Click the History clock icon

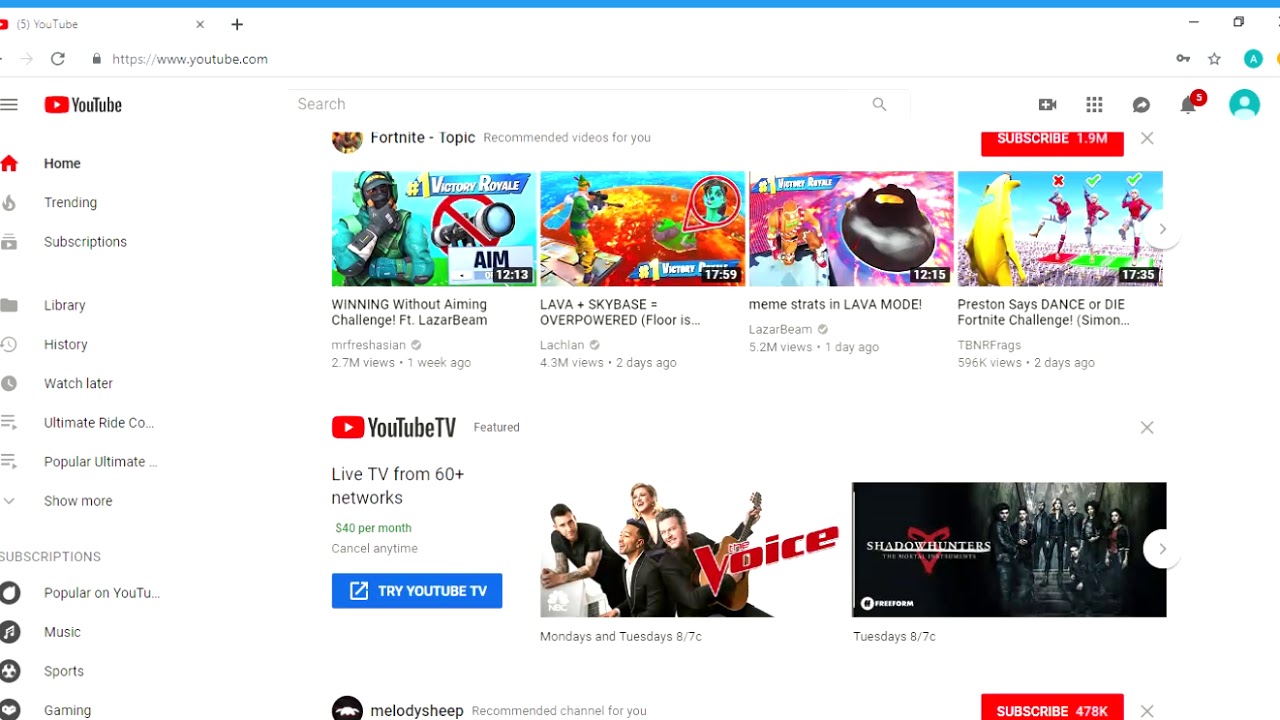tap(9, 344)
